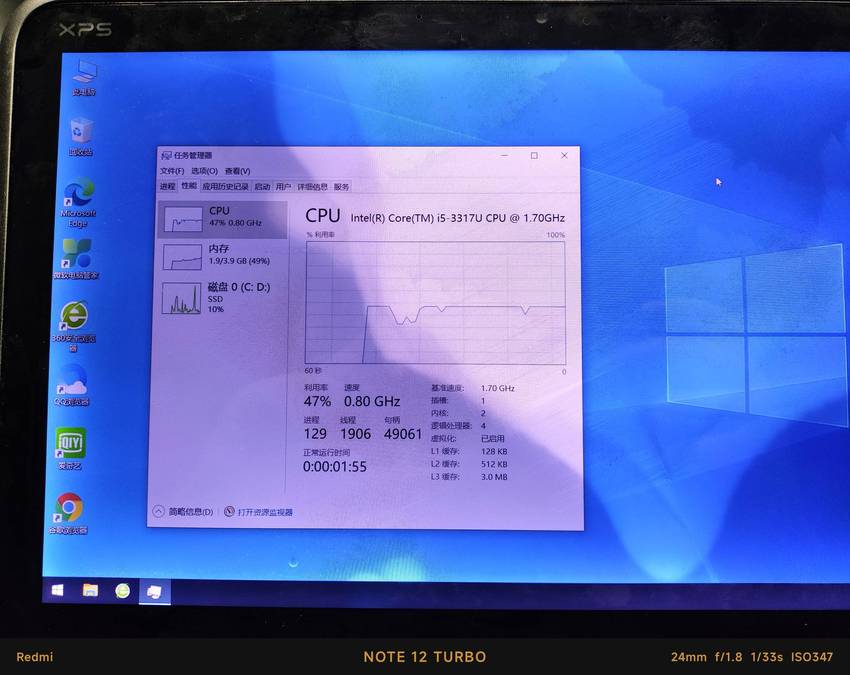
Task: Select the CPU entry in the sidebar
Action: tap(222, 219)
